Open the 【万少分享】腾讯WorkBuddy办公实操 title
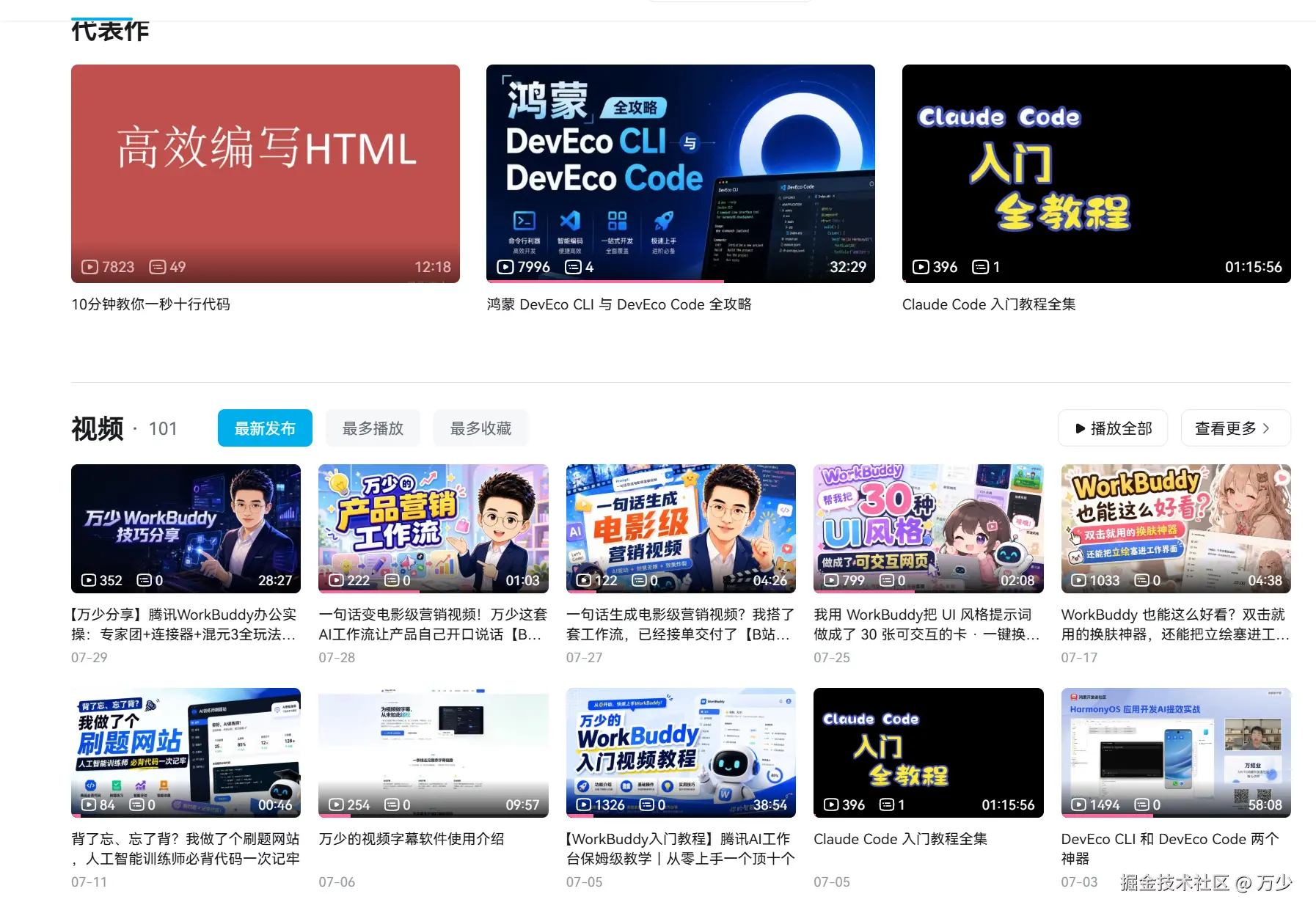The height and width of the screenshot is (916, 1316). point(185,624)
